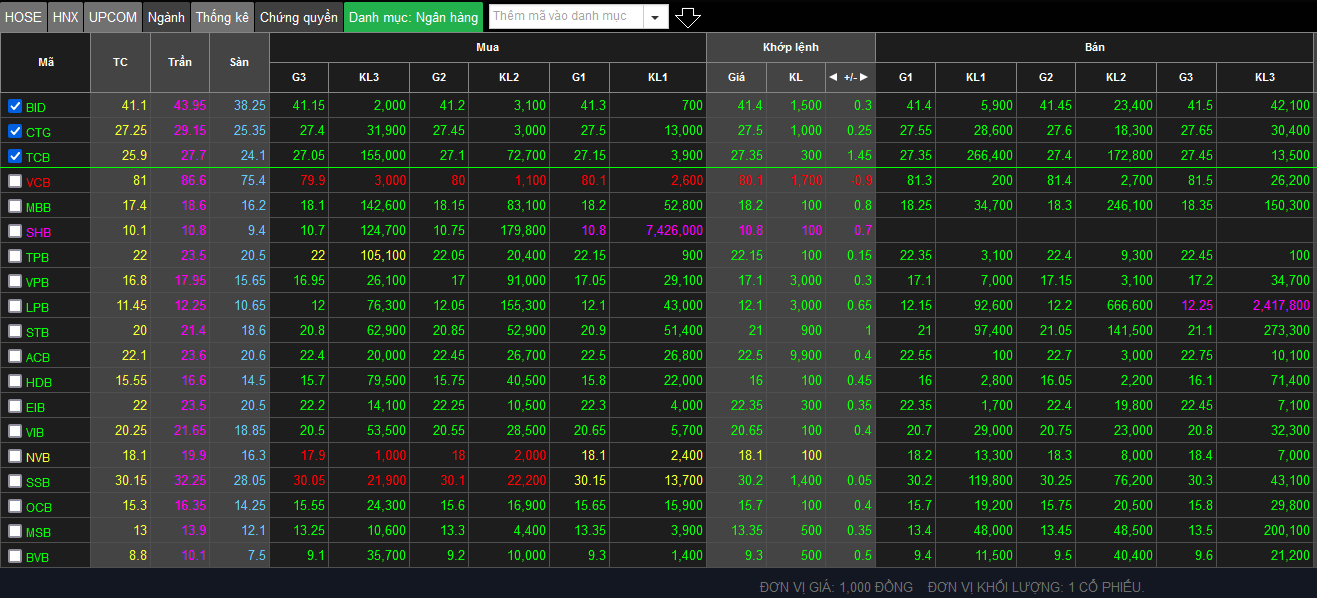Tick the checkbox for MBB

click(15, 206)
